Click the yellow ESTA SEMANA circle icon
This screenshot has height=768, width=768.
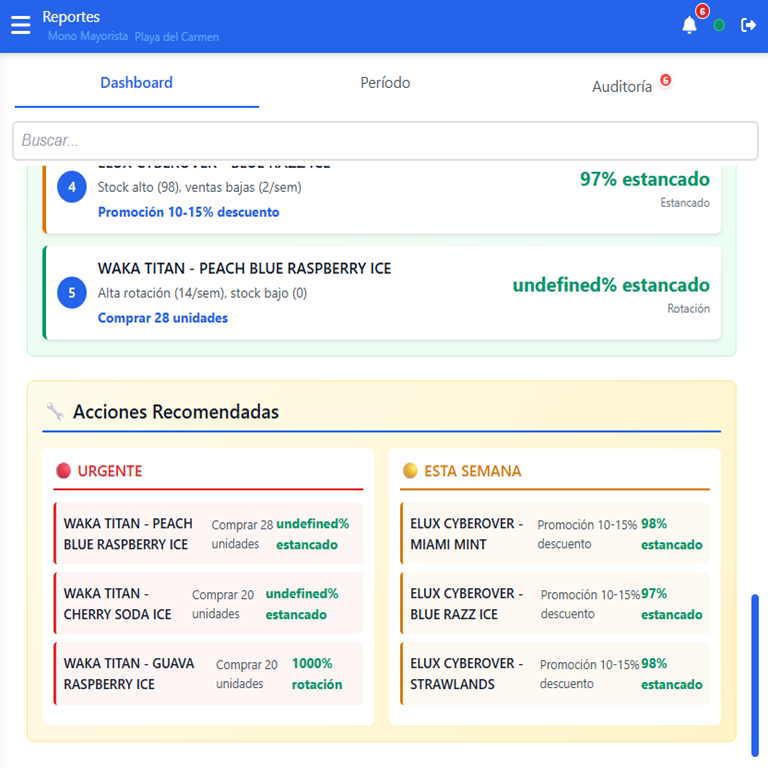point(410,471)
